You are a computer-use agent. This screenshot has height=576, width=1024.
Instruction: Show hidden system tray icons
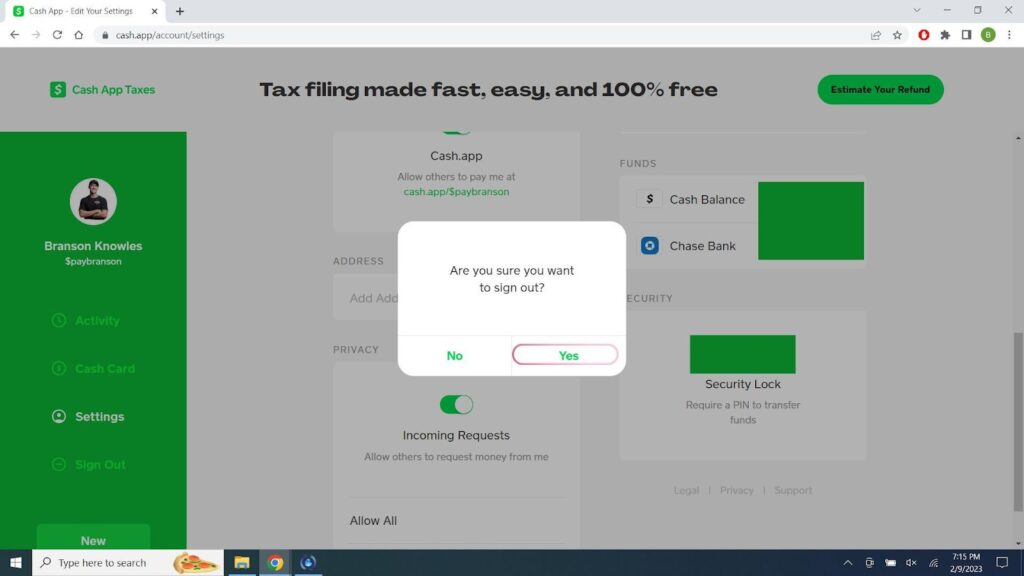(x=848, y=563)
